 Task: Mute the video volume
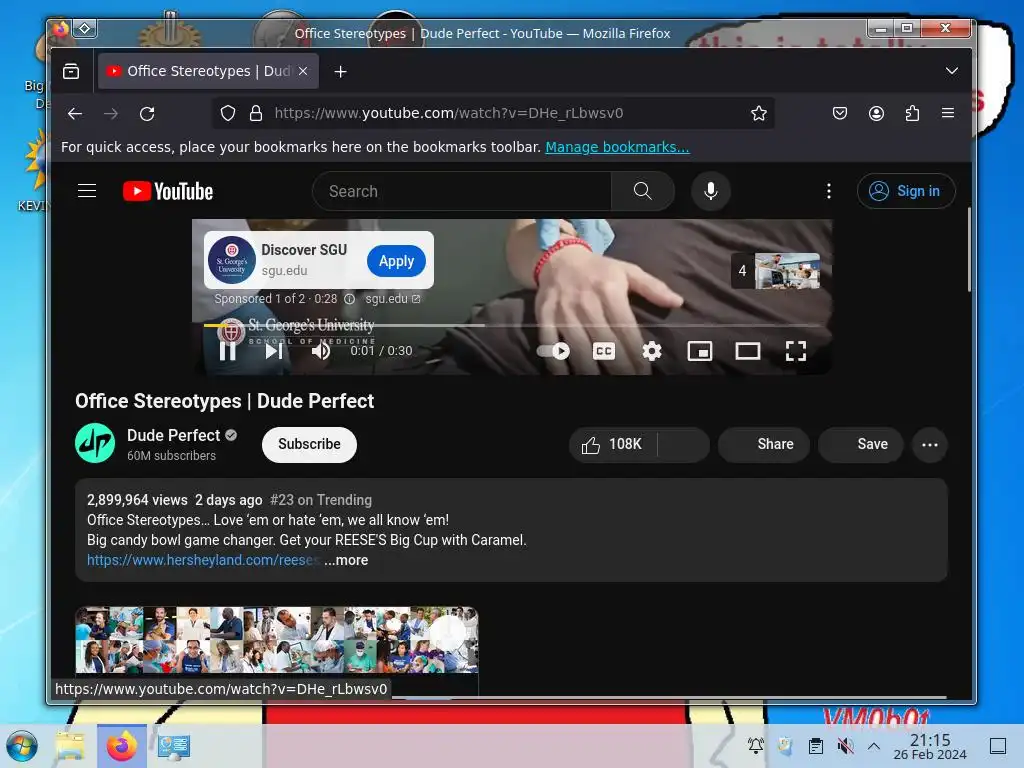[x=321, y=351]
